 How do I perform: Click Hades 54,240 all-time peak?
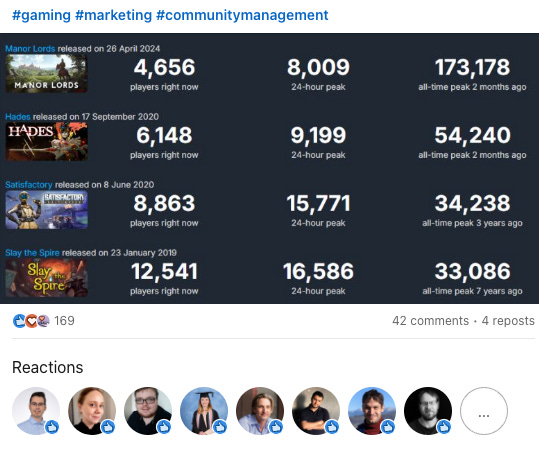(x=472, y=142)
